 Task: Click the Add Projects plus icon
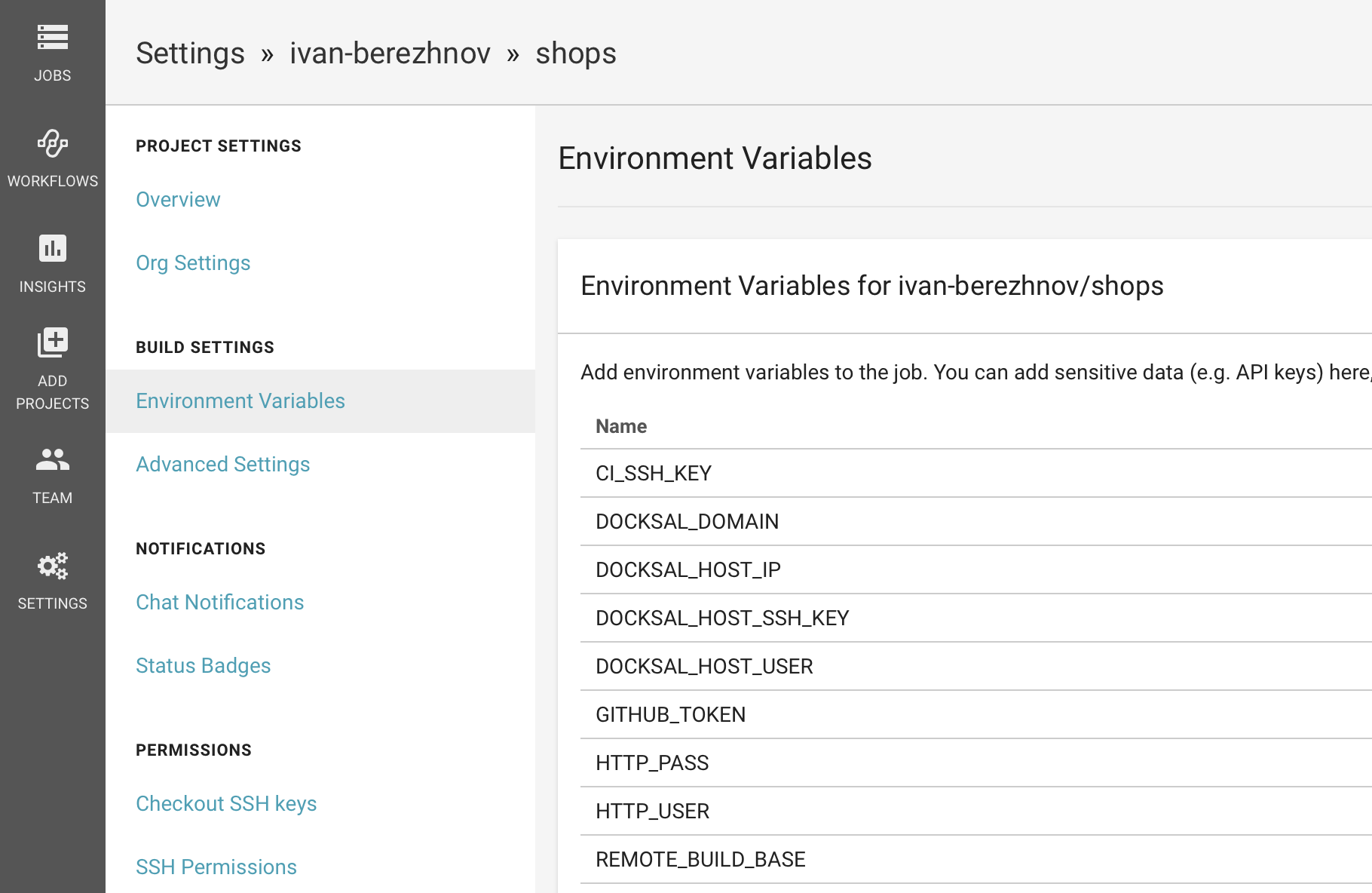click(53, 343)
